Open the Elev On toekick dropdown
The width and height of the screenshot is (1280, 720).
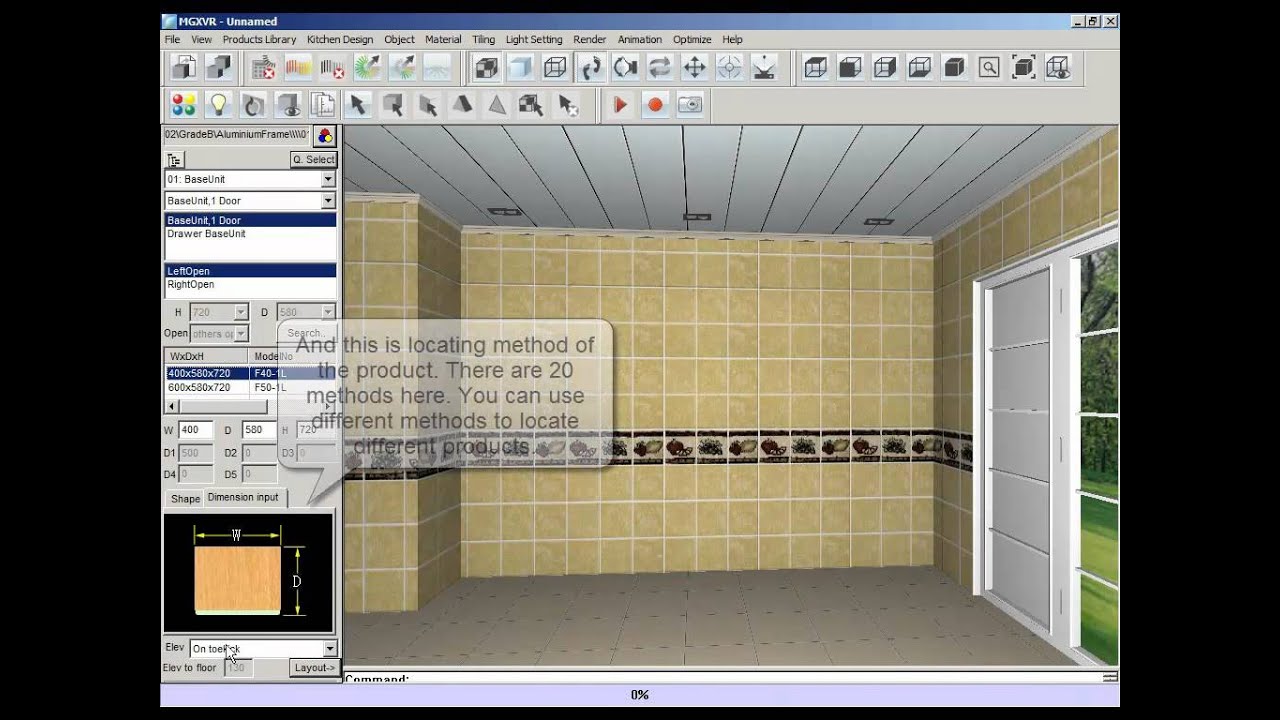click(x=330, y=649)
